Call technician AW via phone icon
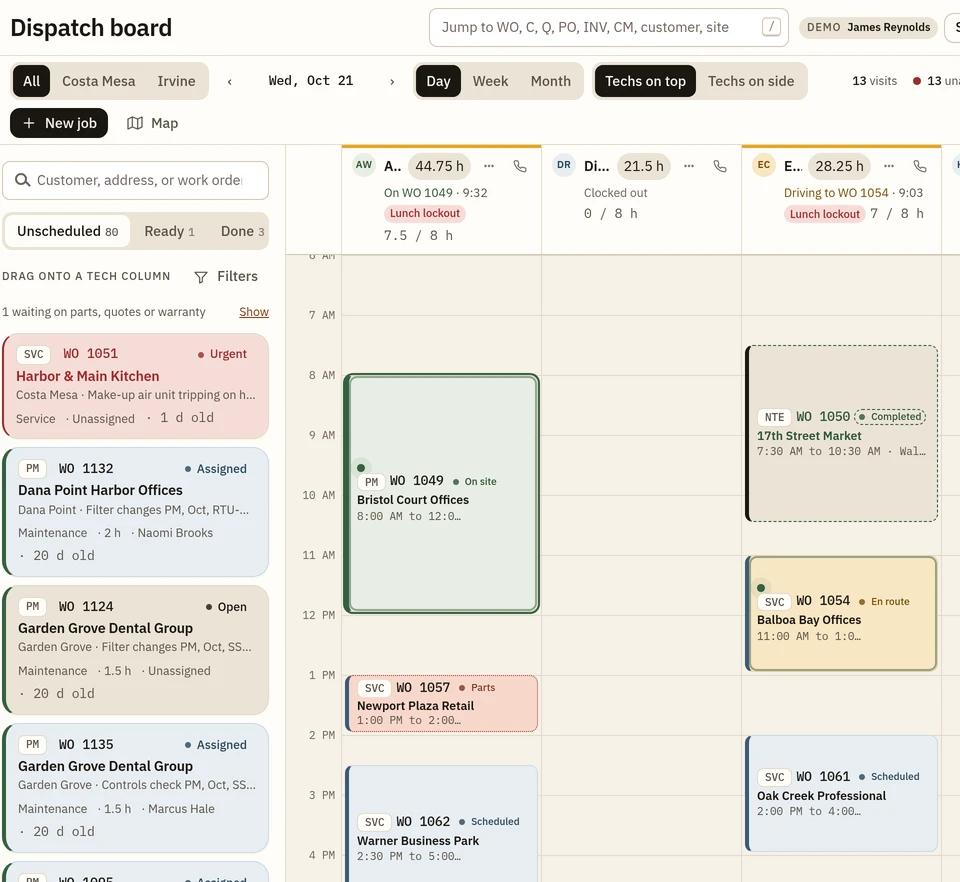Screen dimensions: 960x882 pyautogui.click(x=520, y=166)
